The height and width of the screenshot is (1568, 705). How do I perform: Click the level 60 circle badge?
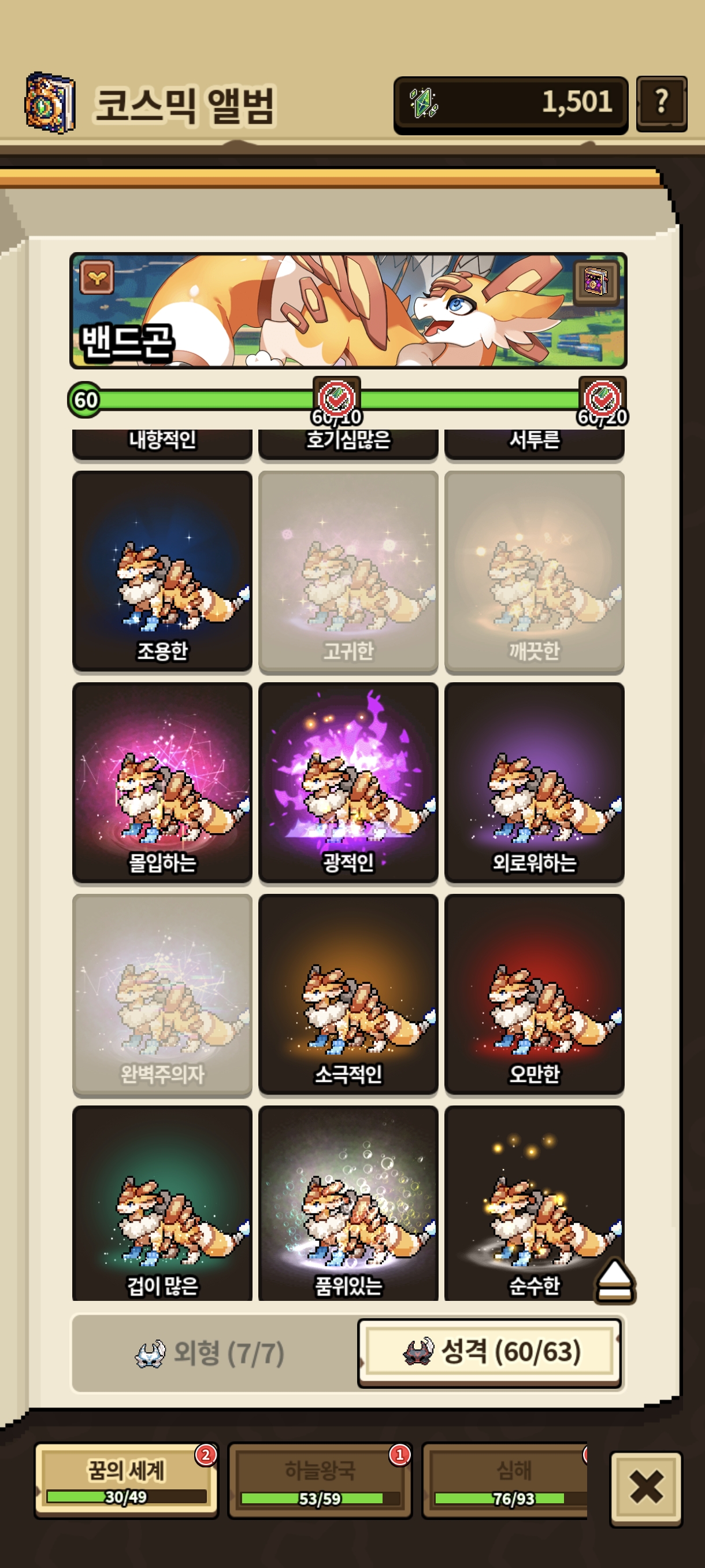85,400
